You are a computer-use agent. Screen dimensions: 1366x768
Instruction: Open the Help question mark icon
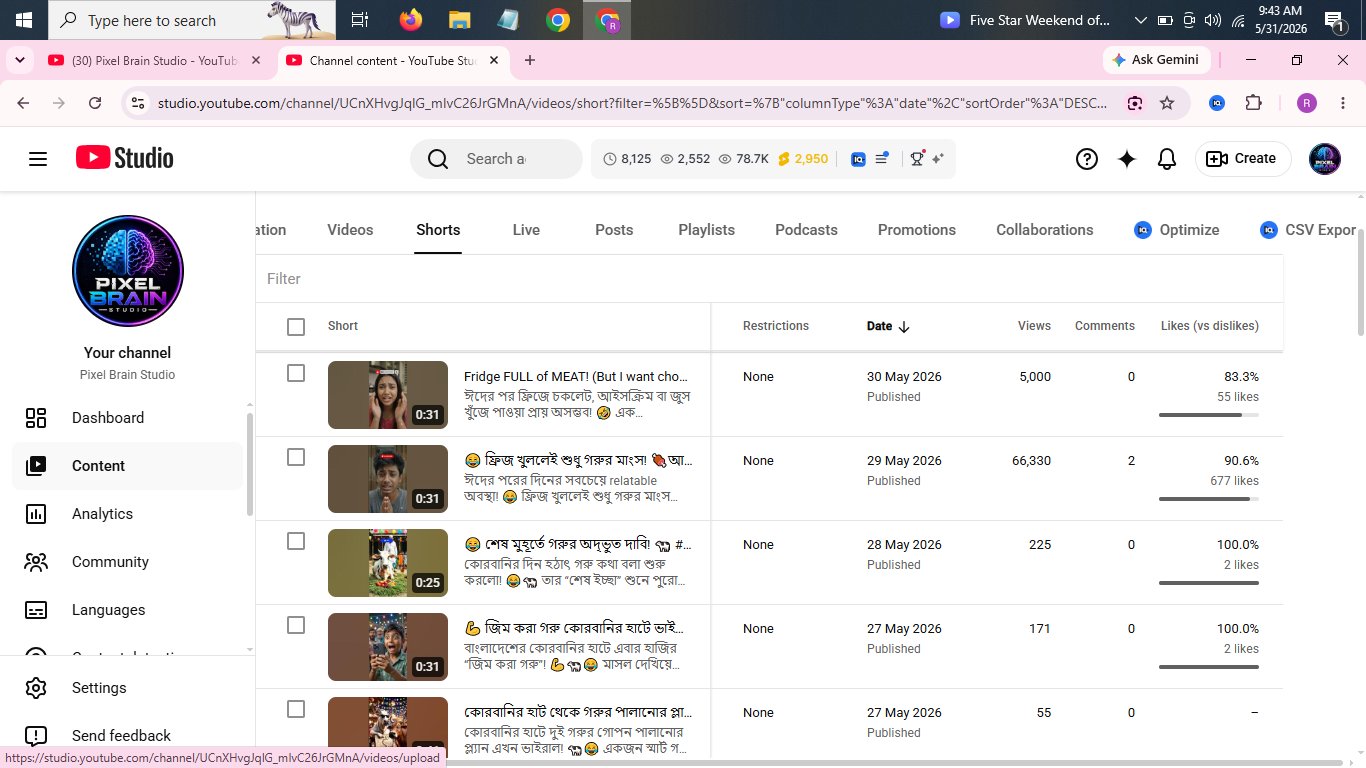[1087, 159]
